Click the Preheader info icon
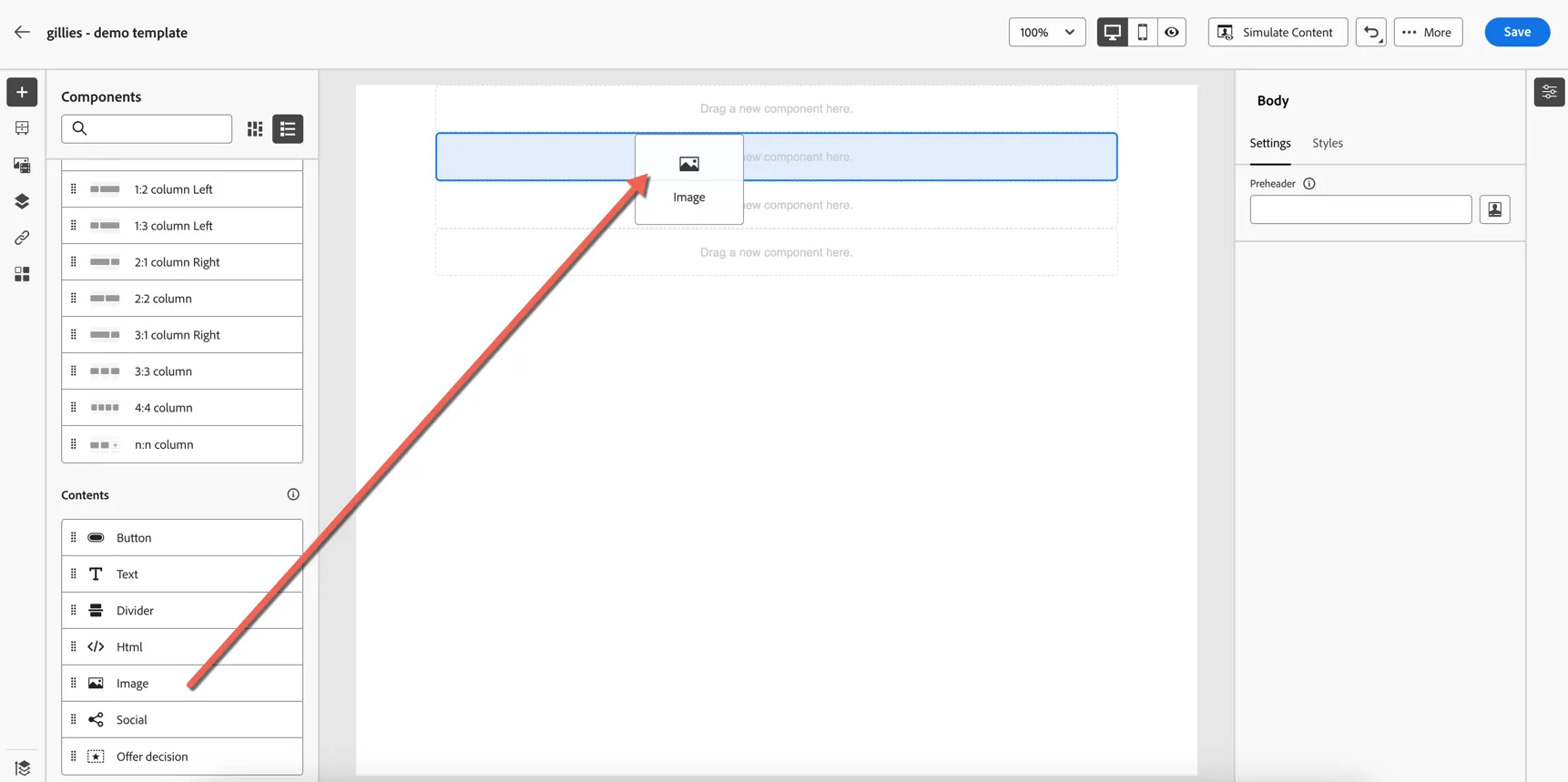The height and width of the screenshot is (782, 1568). pos(1309,184)
